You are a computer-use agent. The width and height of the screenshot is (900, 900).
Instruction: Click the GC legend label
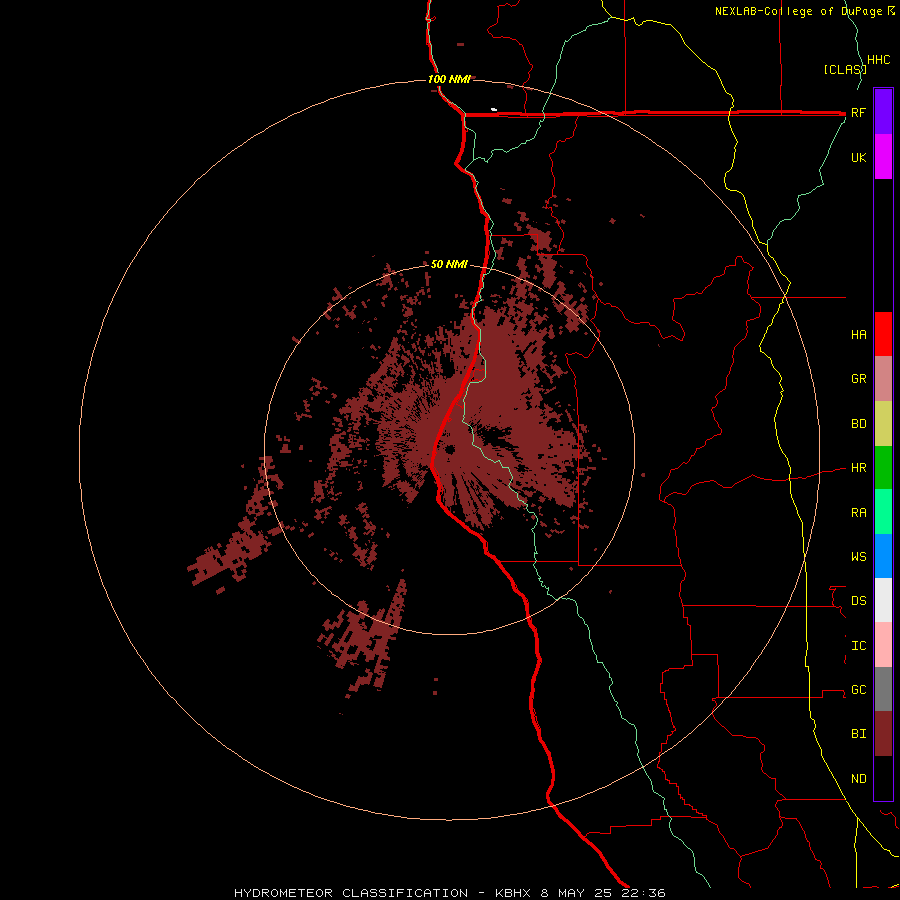(859, 689)
